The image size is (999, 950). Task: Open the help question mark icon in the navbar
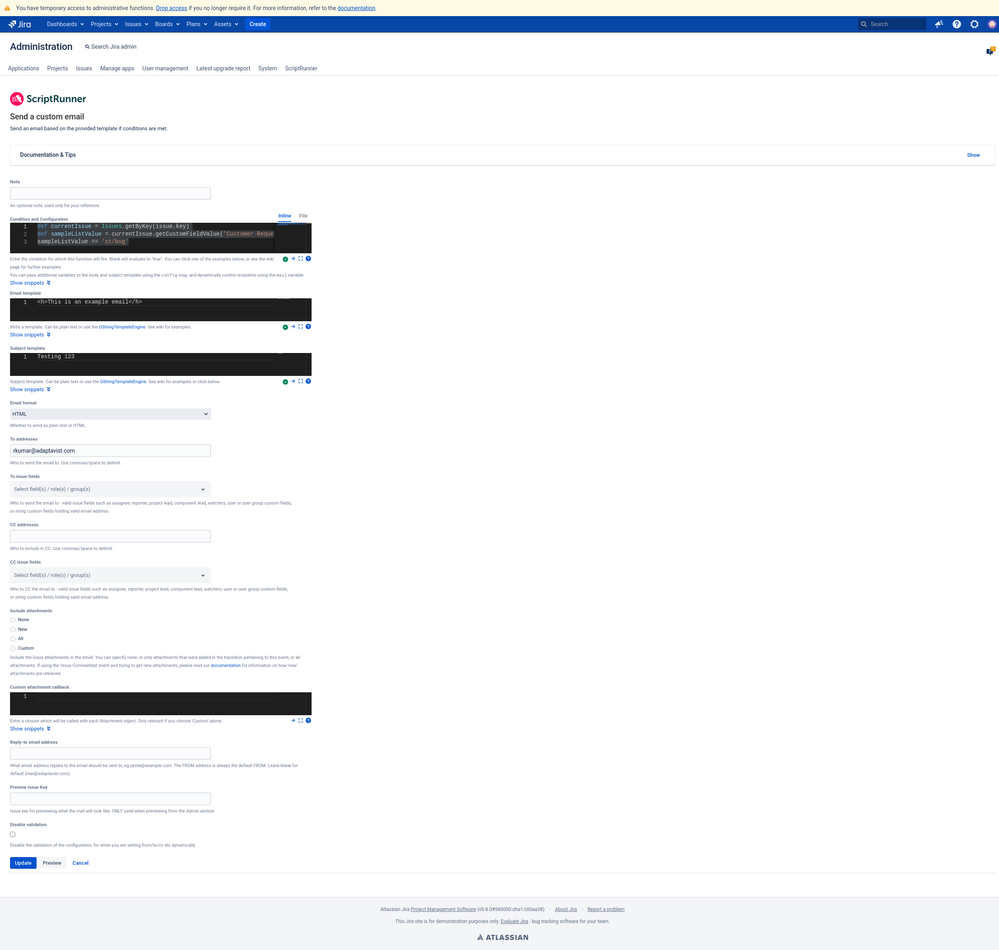[x=957, y=24]
